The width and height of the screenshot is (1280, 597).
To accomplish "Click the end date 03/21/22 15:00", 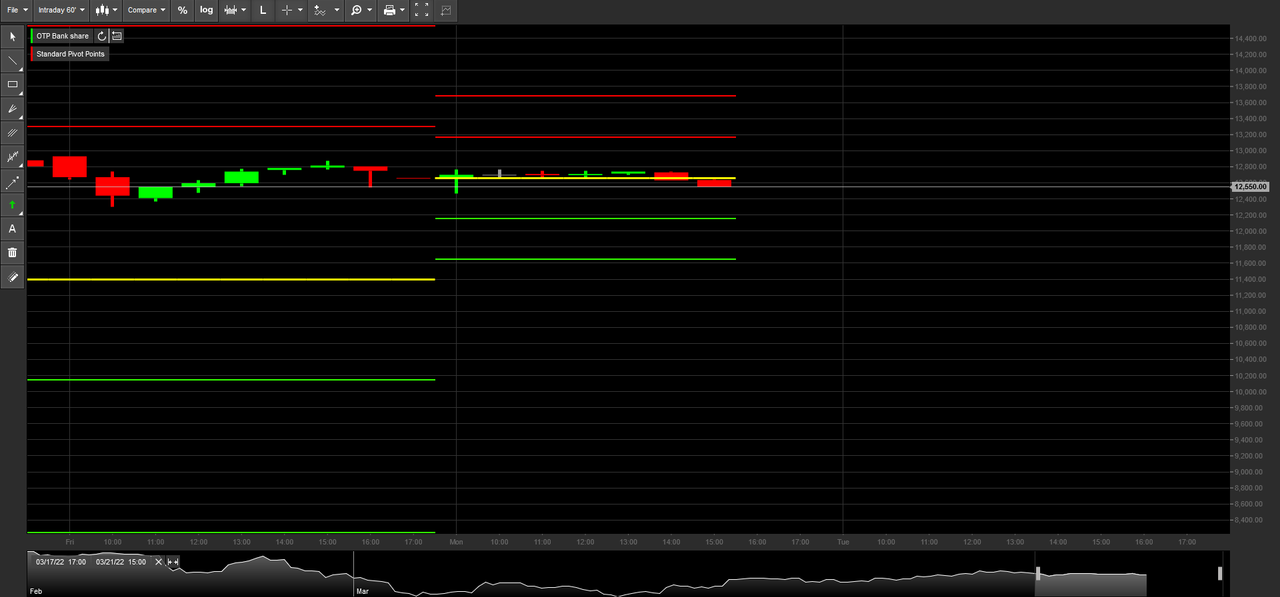I will pos(121,562).
